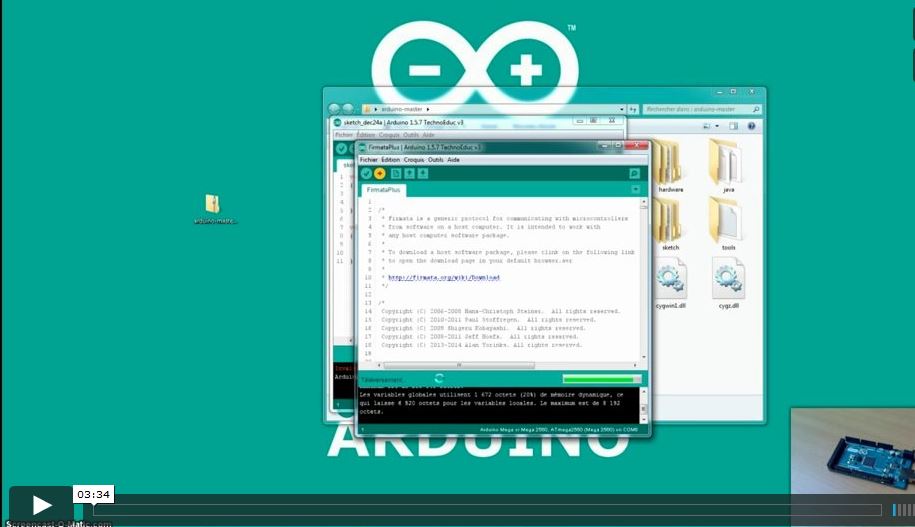Click the Verify checkmark in FirmataPlus window
This screenshot has width=915, height=527.
366,173
